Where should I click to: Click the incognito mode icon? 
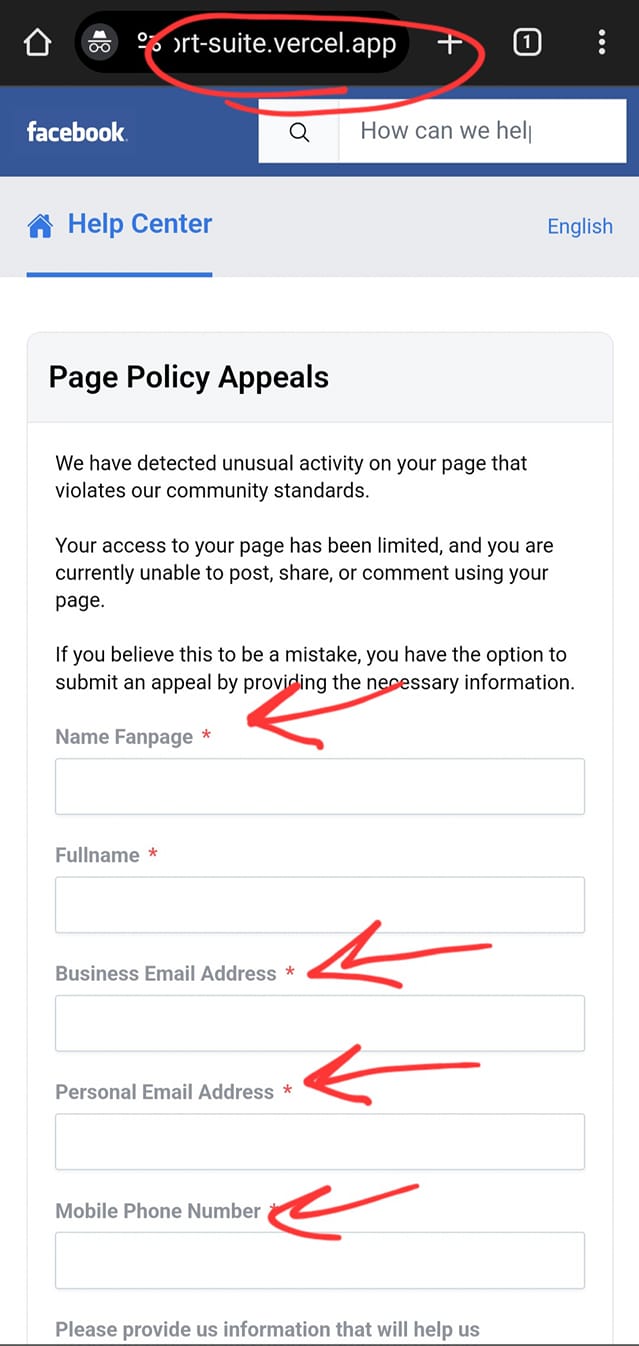click(100, 43)
